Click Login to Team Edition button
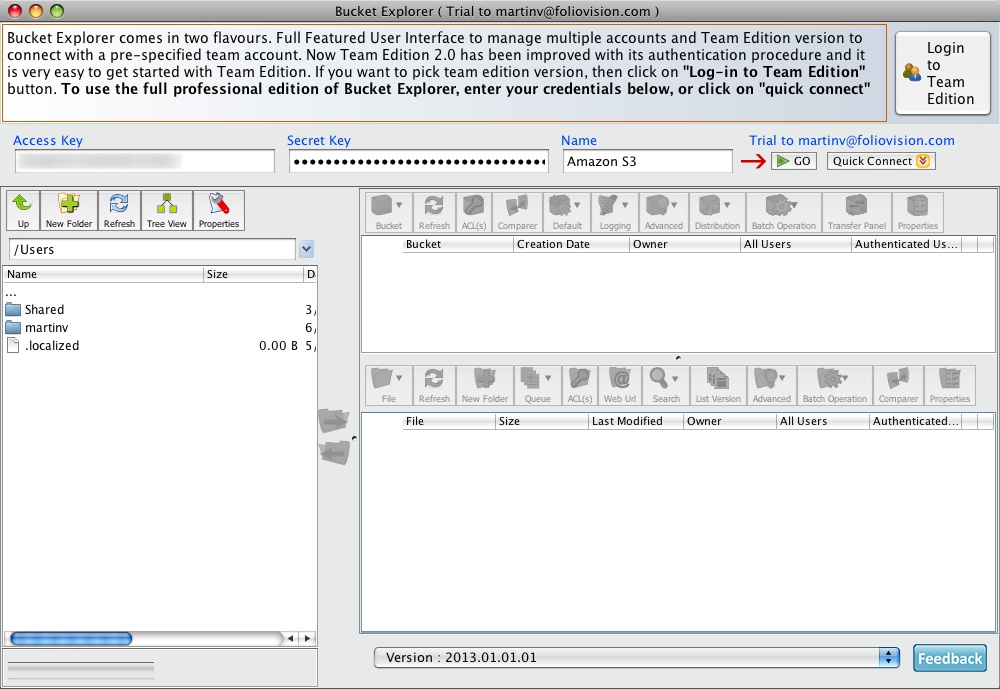Screen dimensions: 1000x689 (x=943, y=73)
